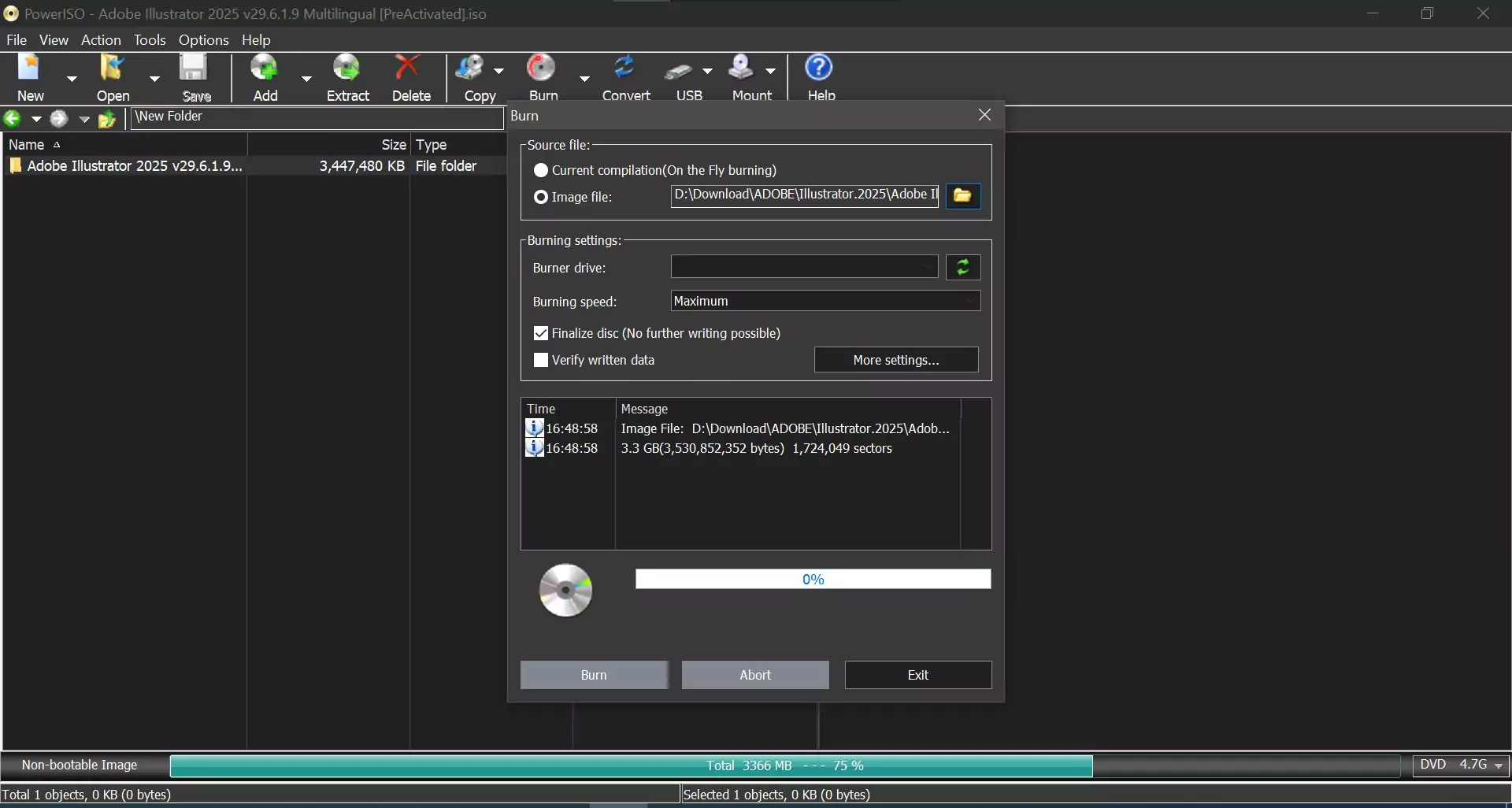
Task: Expand the Copy button dropdown arrow
Action: (x=498, y=71)
